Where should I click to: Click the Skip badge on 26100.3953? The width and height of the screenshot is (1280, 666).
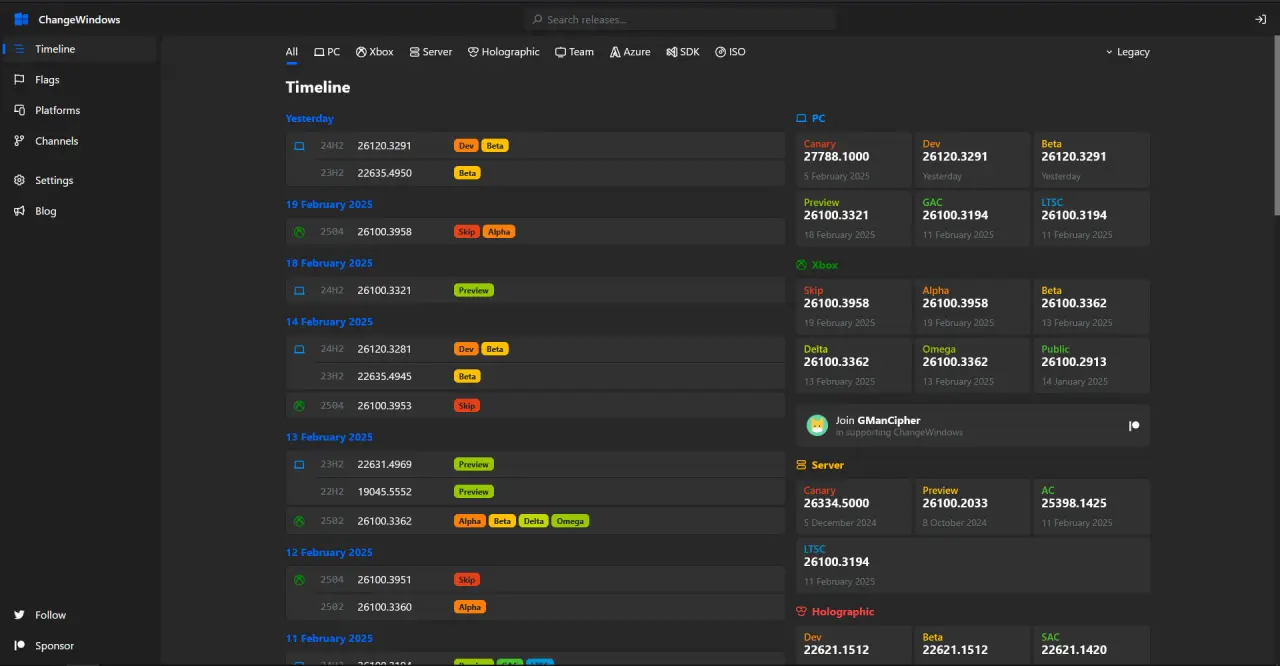(467, 406)
